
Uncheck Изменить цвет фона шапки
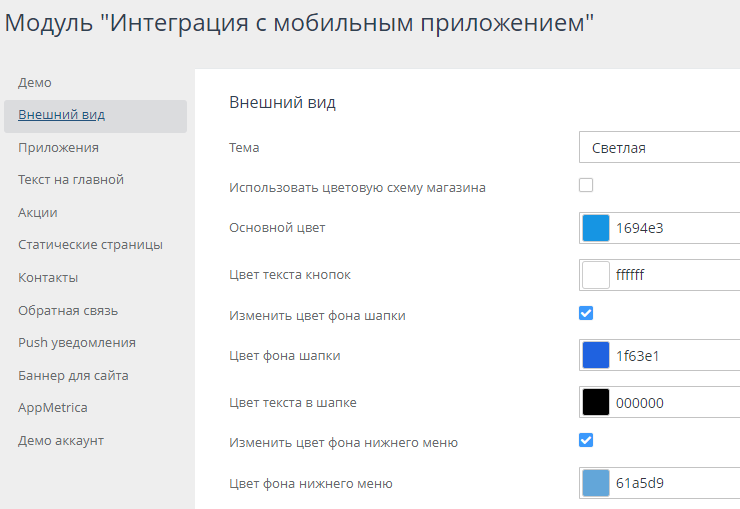point(586,313)
